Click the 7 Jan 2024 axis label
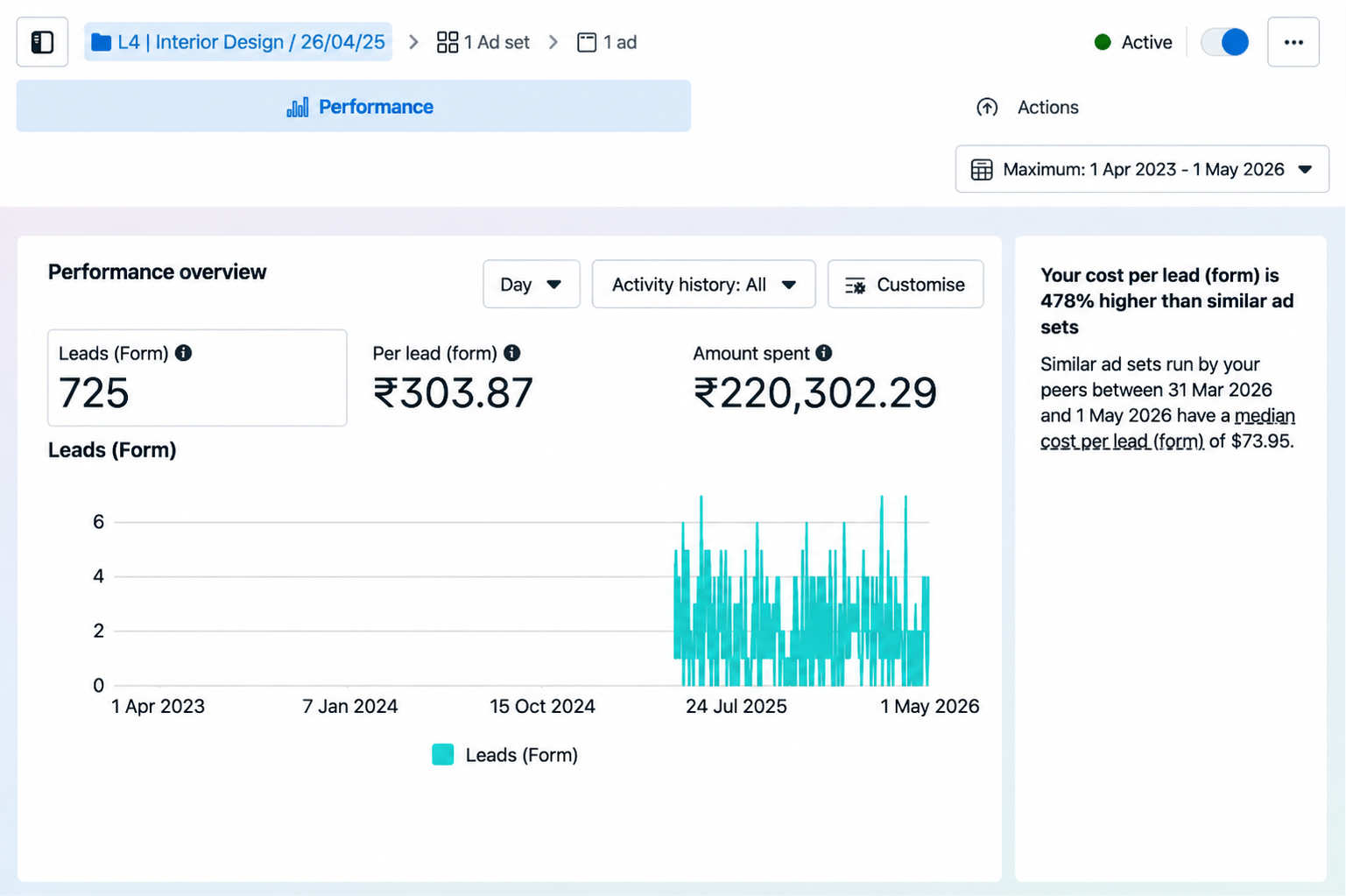 [x=350, y=706]
